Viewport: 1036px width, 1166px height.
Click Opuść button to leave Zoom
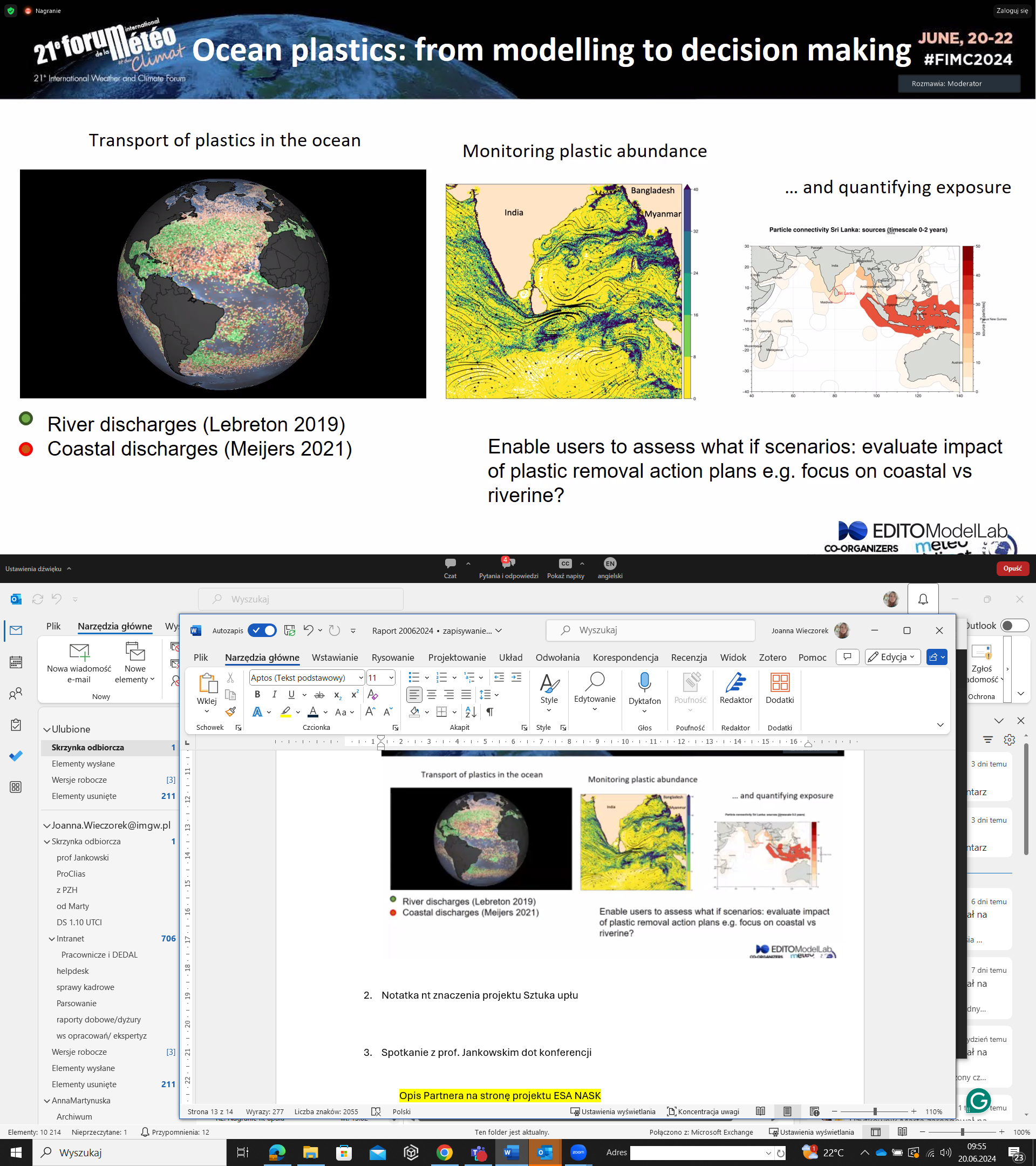click(1013, 568)
